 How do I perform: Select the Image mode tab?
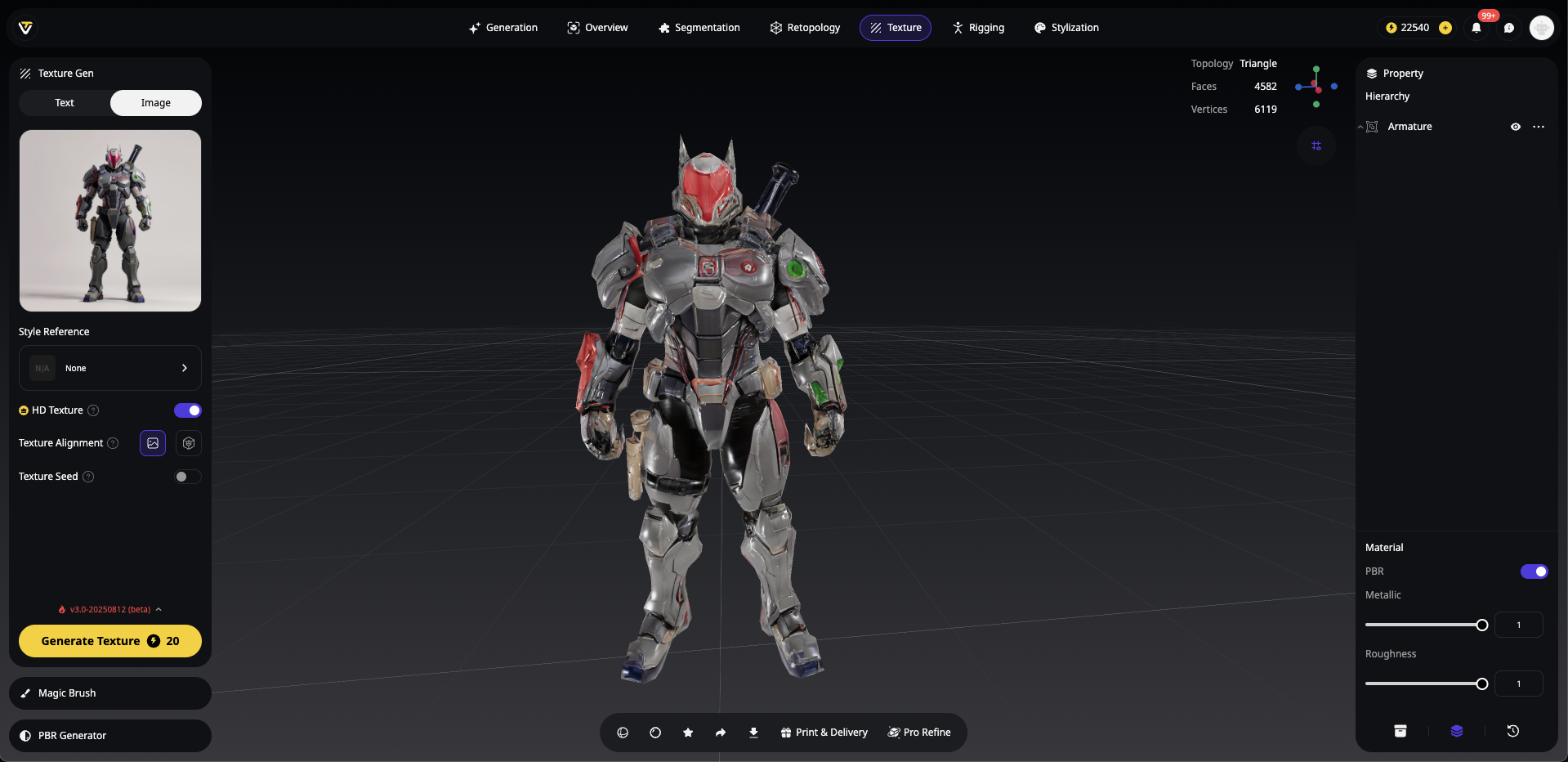(156, 103)
